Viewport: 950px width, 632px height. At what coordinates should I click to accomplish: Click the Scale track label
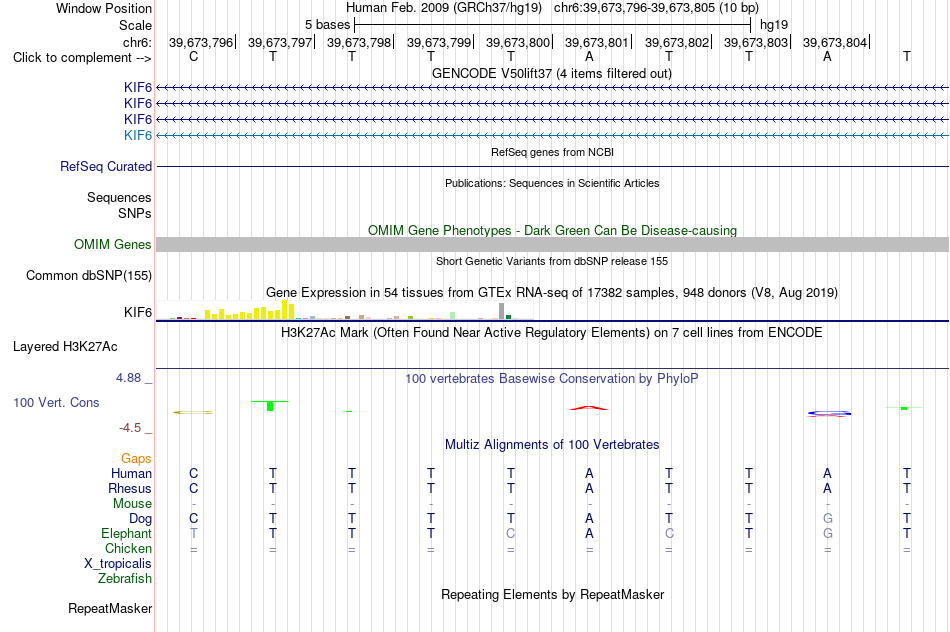click(x=135, y=25)
